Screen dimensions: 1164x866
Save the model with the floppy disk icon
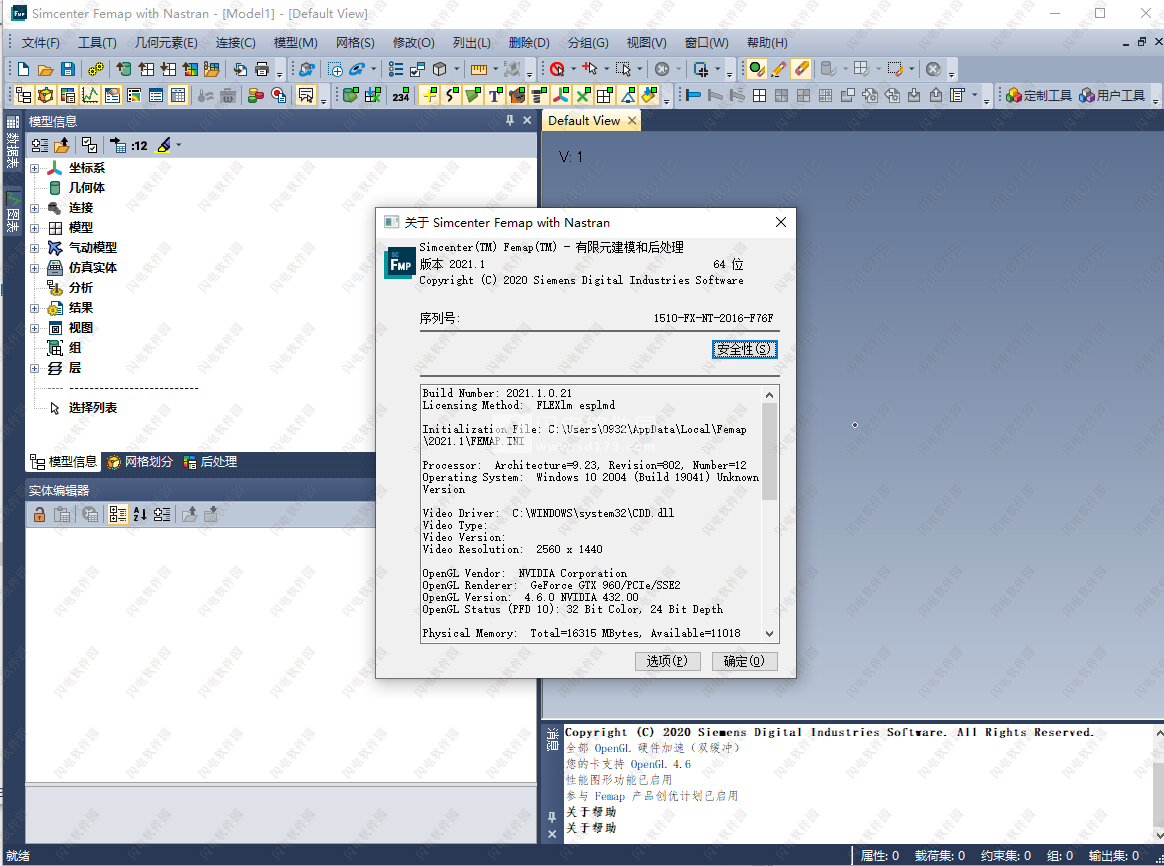click(68, 69)
